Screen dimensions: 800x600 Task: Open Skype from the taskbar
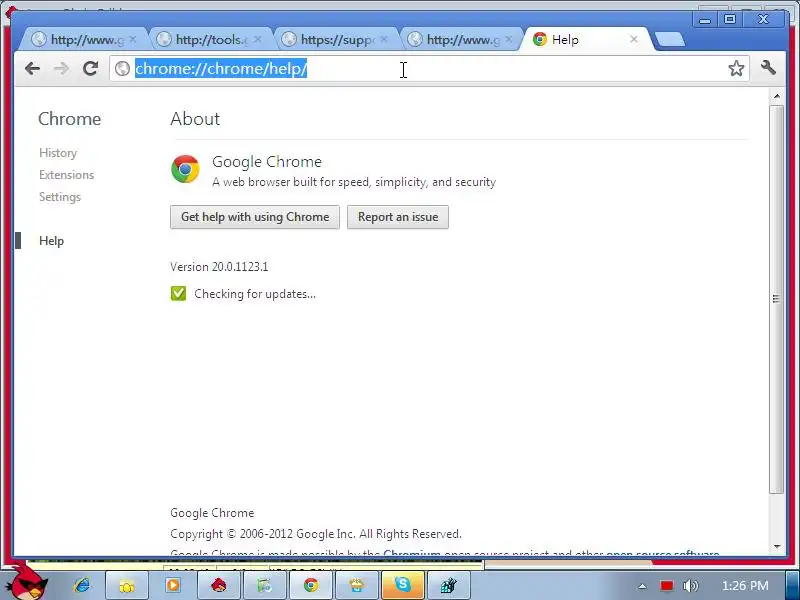pos(403,585)
